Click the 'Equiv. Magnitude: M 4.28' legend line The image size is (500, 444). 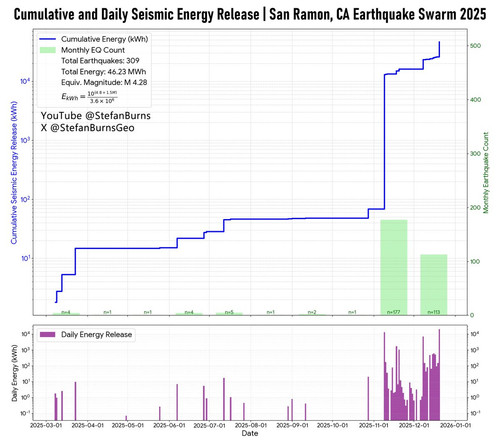[x=104, y=82]
